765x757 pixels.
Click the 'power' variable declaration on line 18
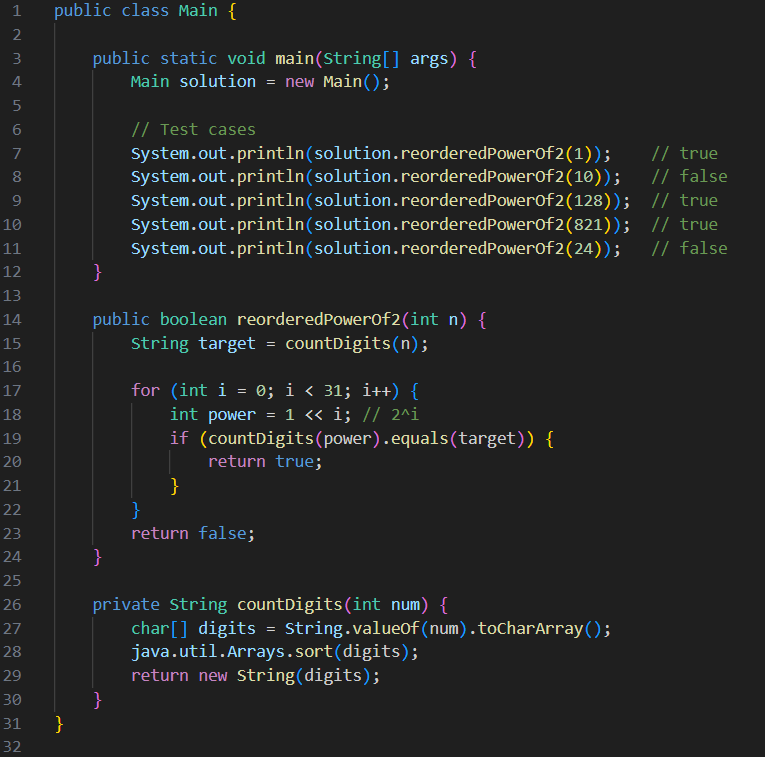[232, 415]
